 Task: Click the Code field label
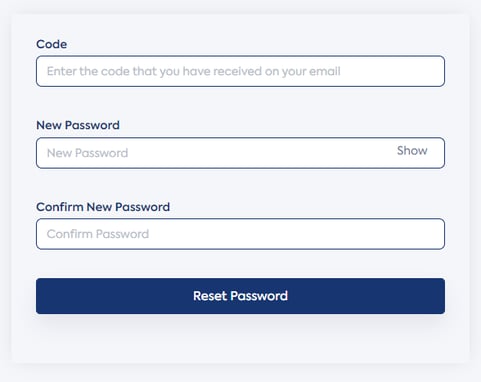pos(52,44)
